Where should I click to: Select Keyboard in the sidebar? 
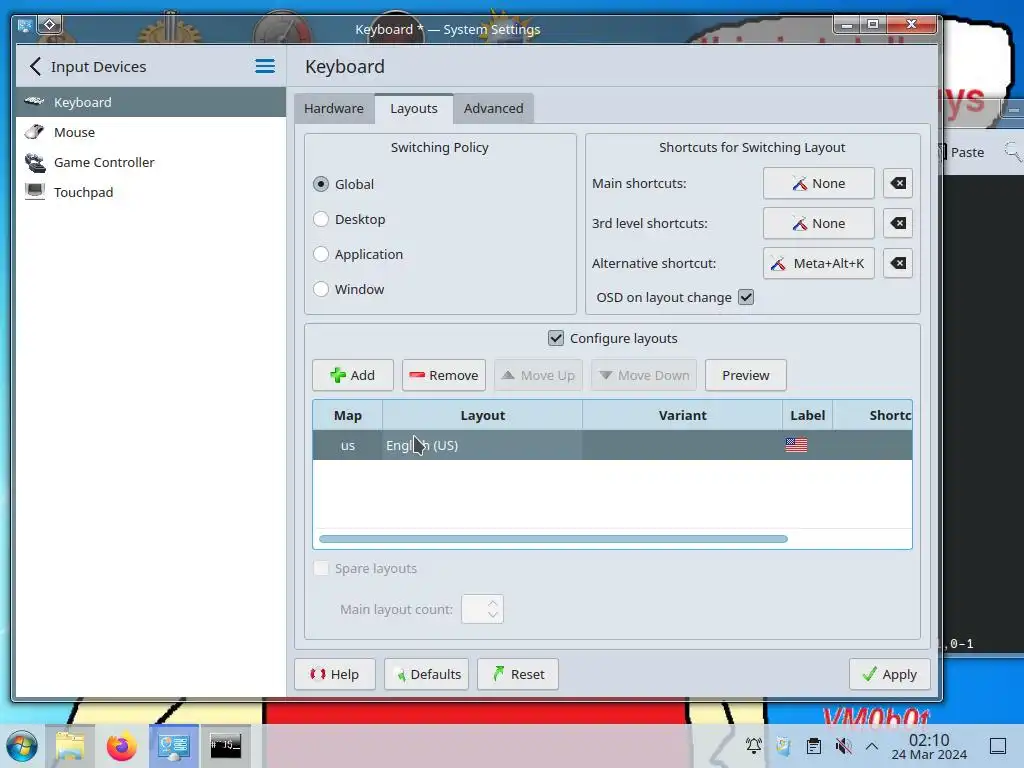coord(151,102)
